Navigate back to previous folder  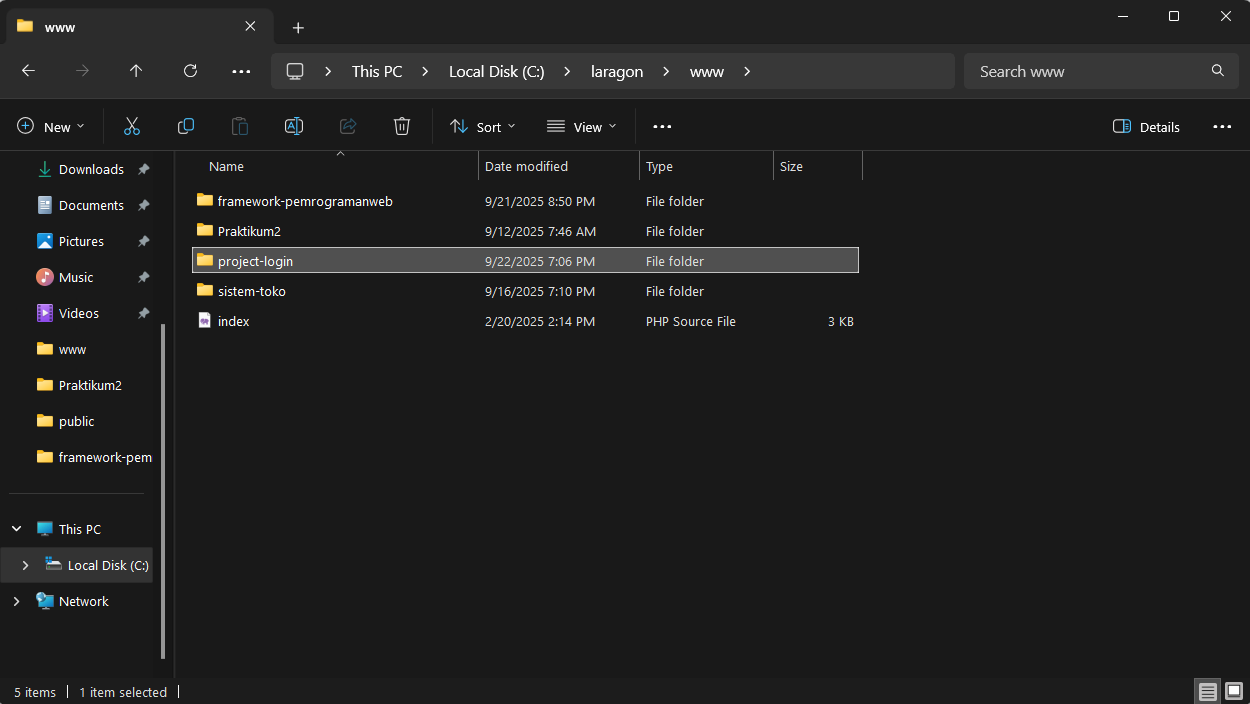[x=28, y=71]
